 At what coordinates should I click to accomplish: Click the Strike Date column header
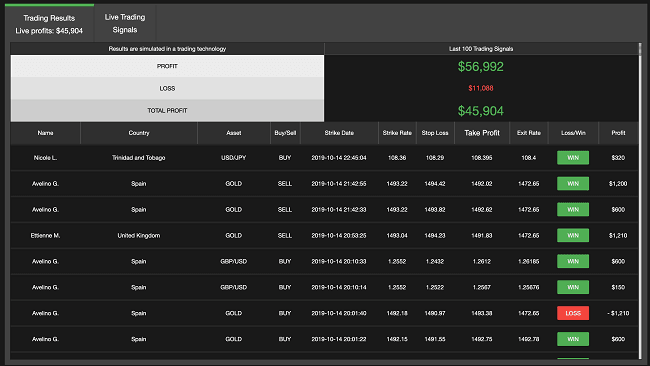pos(339,133)
